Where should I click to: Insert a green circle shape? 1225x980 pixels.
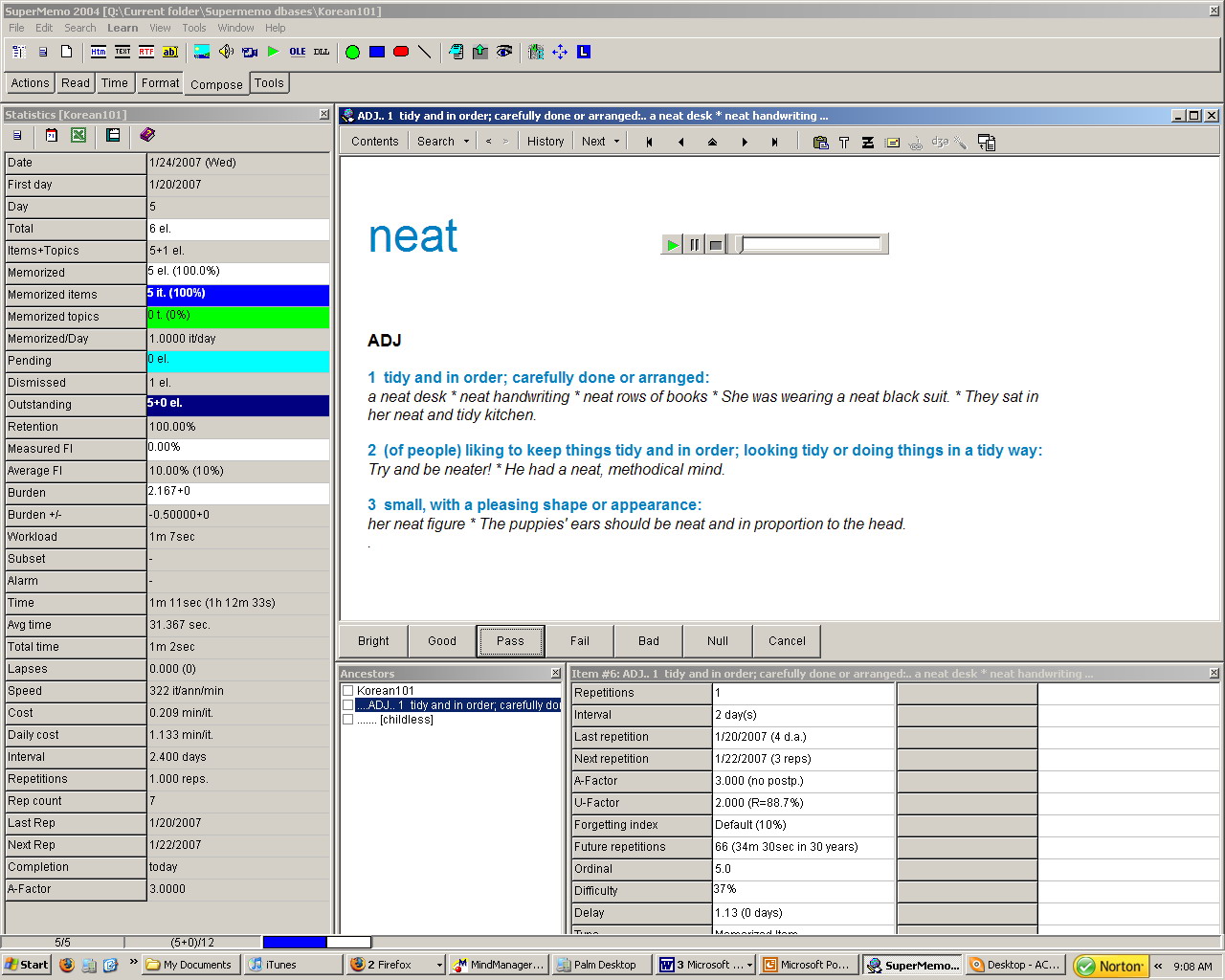pos(352,52)
